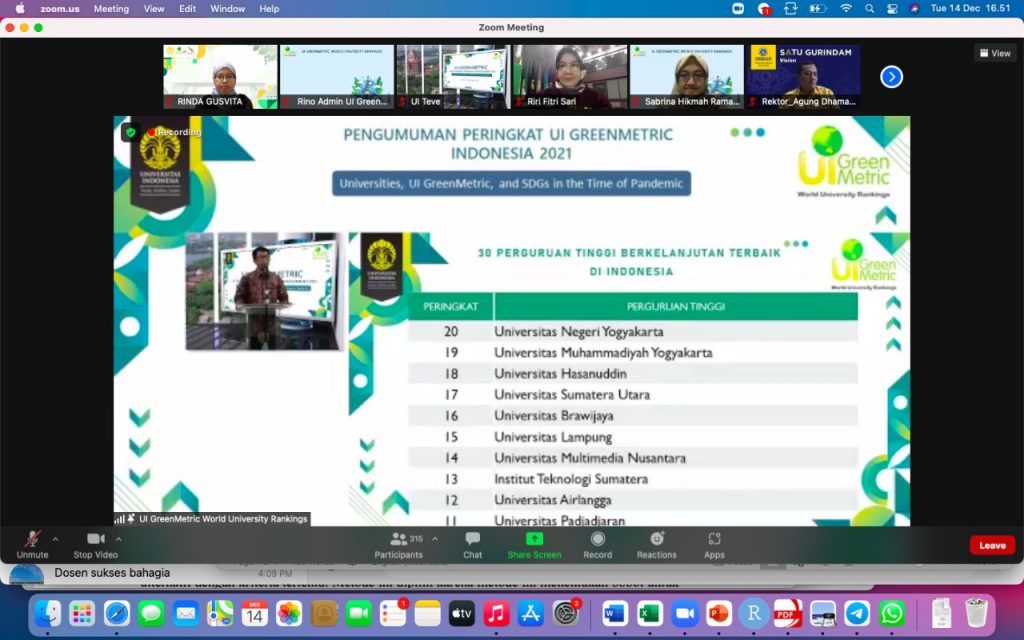Open Control Center in menu bar

(892, 8)
